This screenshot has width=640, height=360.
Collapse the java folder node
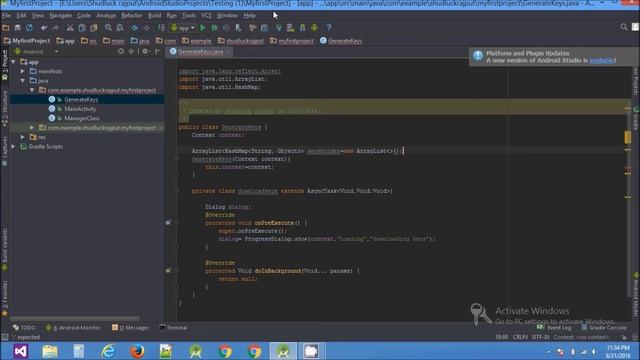coord(23,81)
